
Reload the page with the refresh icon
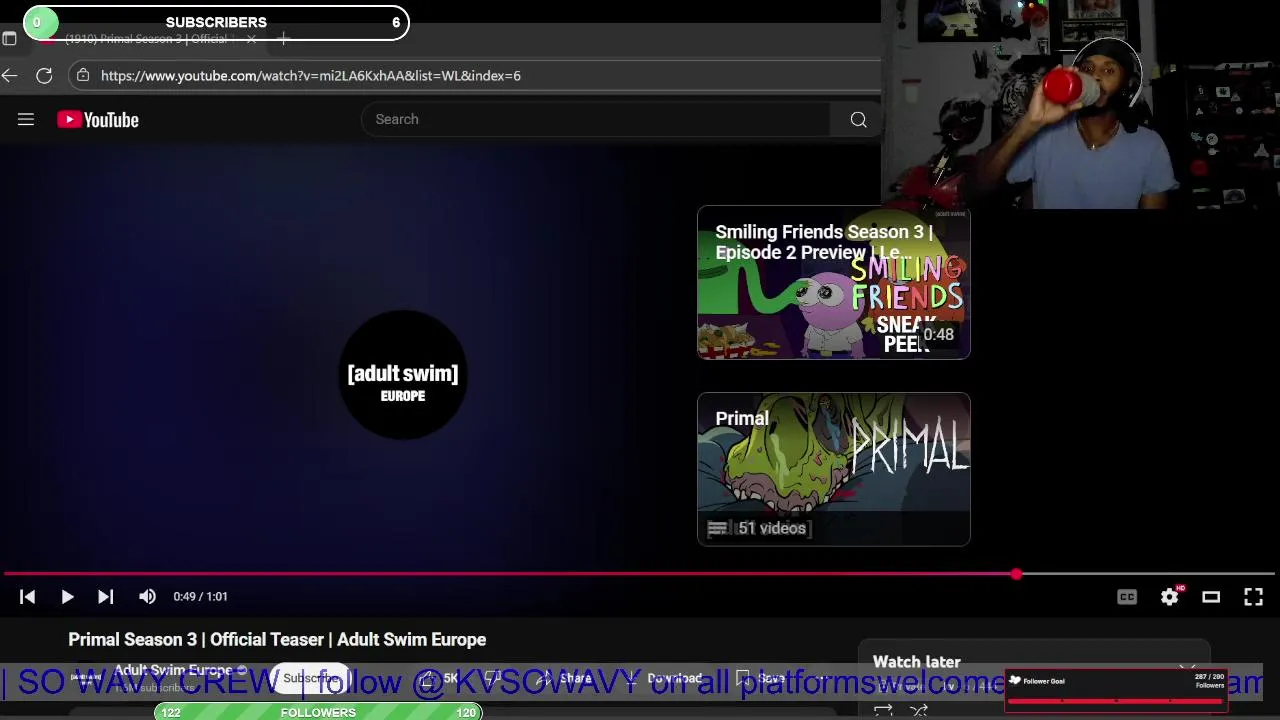[x=44, y=75]
